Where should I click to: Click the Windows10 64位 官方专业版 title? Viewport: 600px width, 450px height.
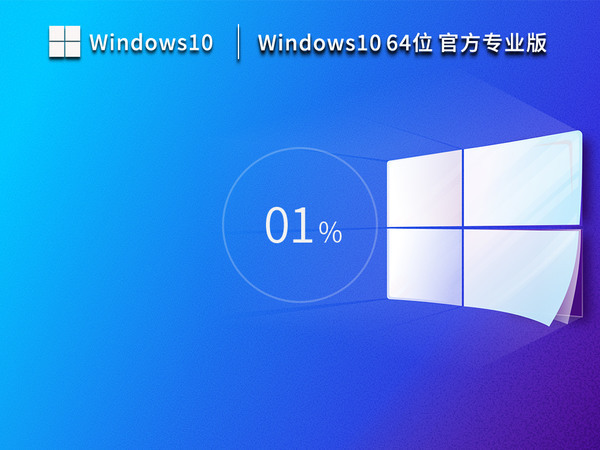tap(402, 43)
